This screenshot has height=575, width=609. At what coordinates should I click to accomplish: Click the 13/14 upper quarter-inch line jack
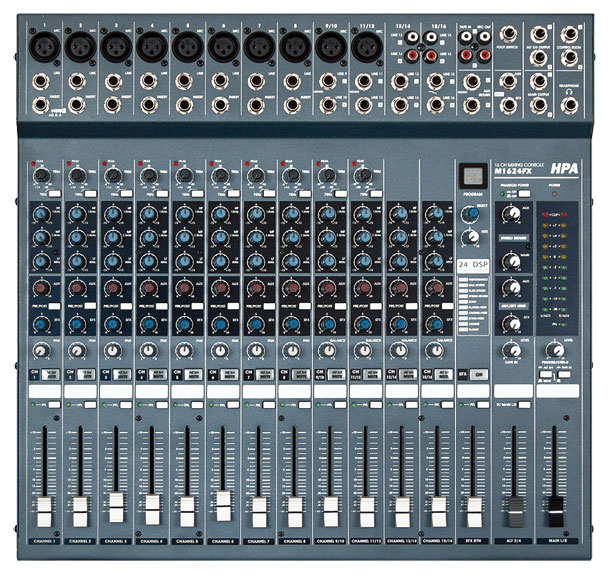[400, 82]
